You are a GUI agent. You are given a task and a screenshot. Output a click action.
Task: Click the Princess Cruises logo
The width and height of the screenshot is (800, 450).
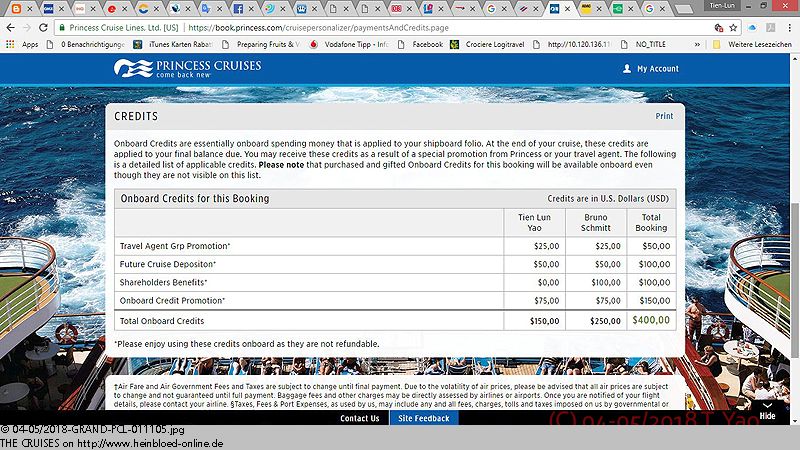187,68
